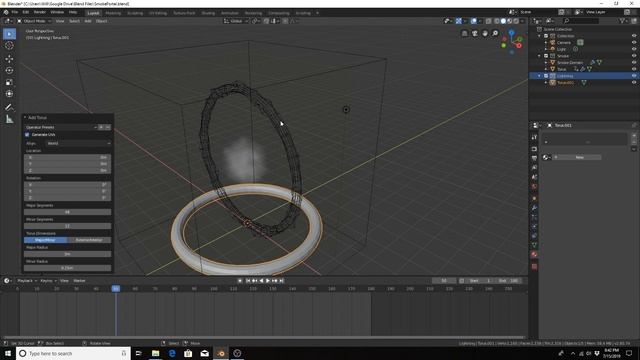
Task: Jump to timeline end frame button
Action: [281, 281]
